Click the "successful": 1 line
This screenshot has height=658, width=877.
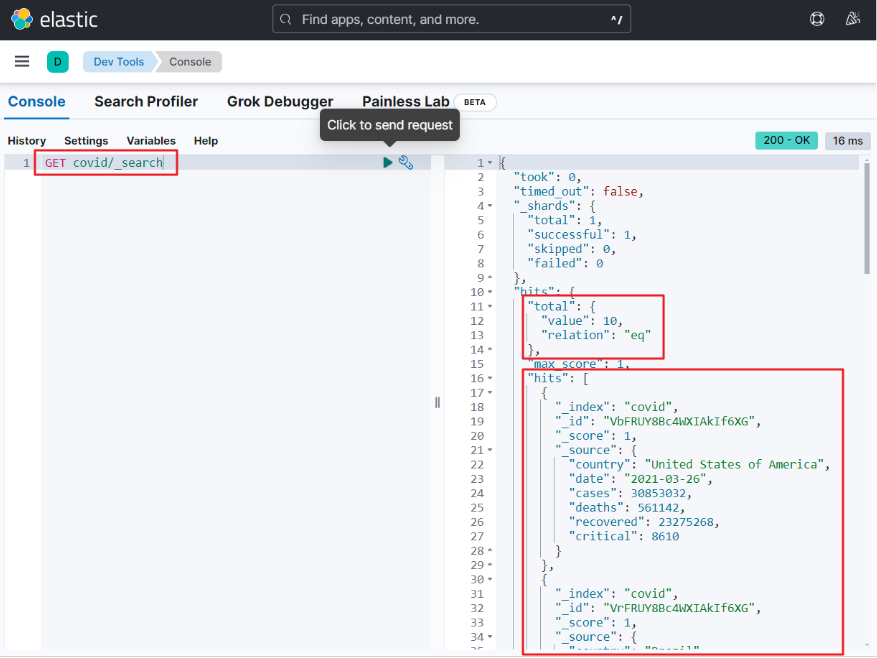point(582,235)
